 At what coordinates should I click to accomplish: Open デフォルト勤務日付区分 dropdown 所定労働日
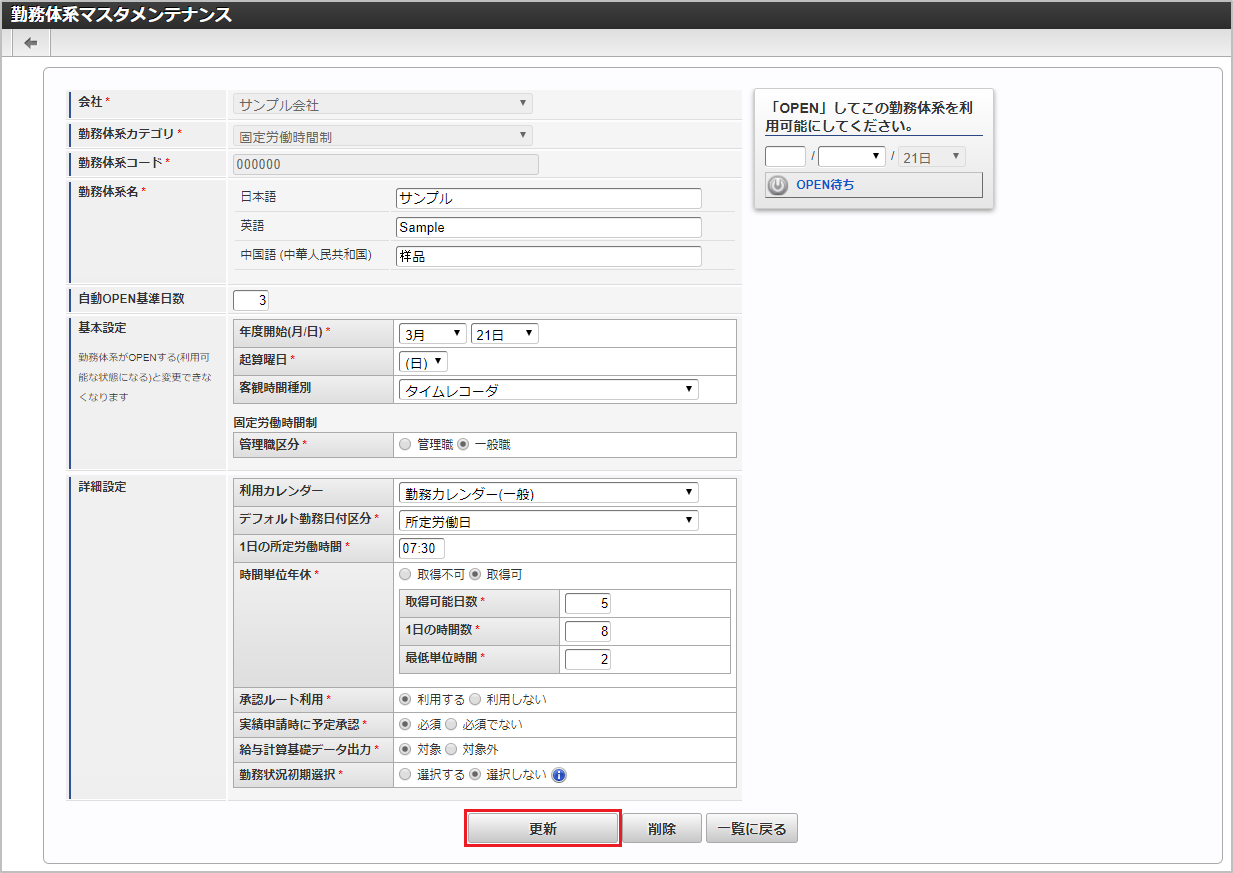tap(548, 520)
